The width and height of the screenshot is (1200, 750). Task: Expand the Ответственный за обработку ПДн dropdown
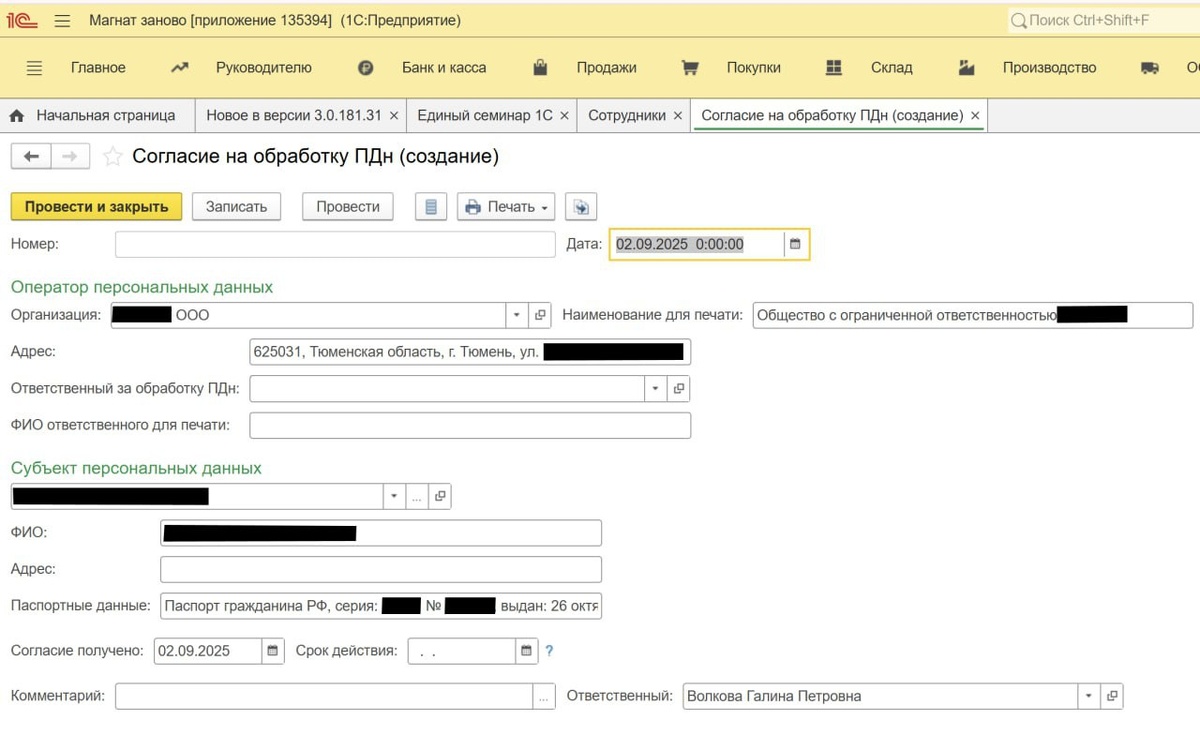coord(655,388)
